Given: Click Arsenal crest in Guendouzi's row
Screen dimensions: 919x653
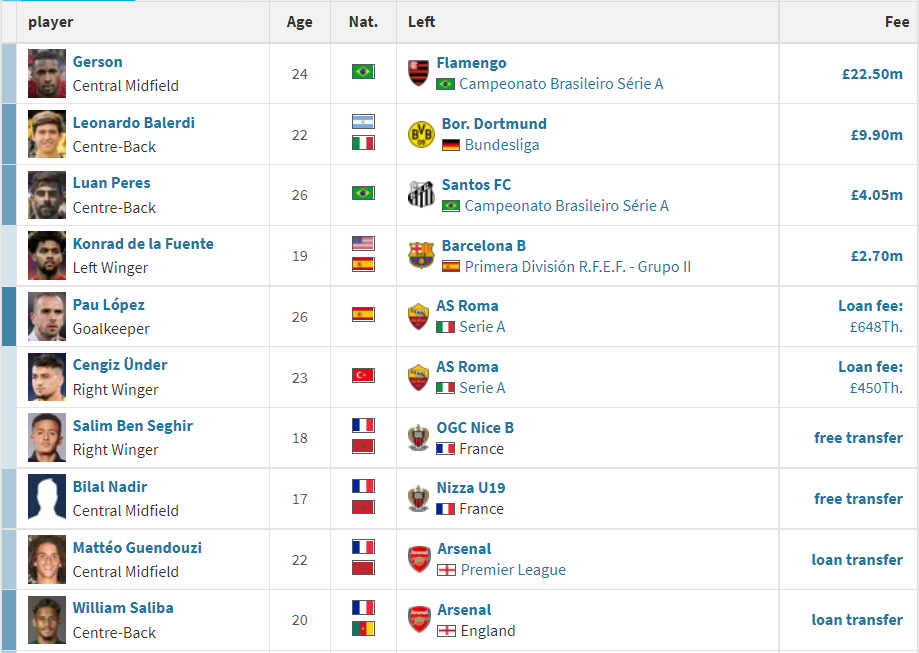Looking at the screenshot, I should (419, 559).
